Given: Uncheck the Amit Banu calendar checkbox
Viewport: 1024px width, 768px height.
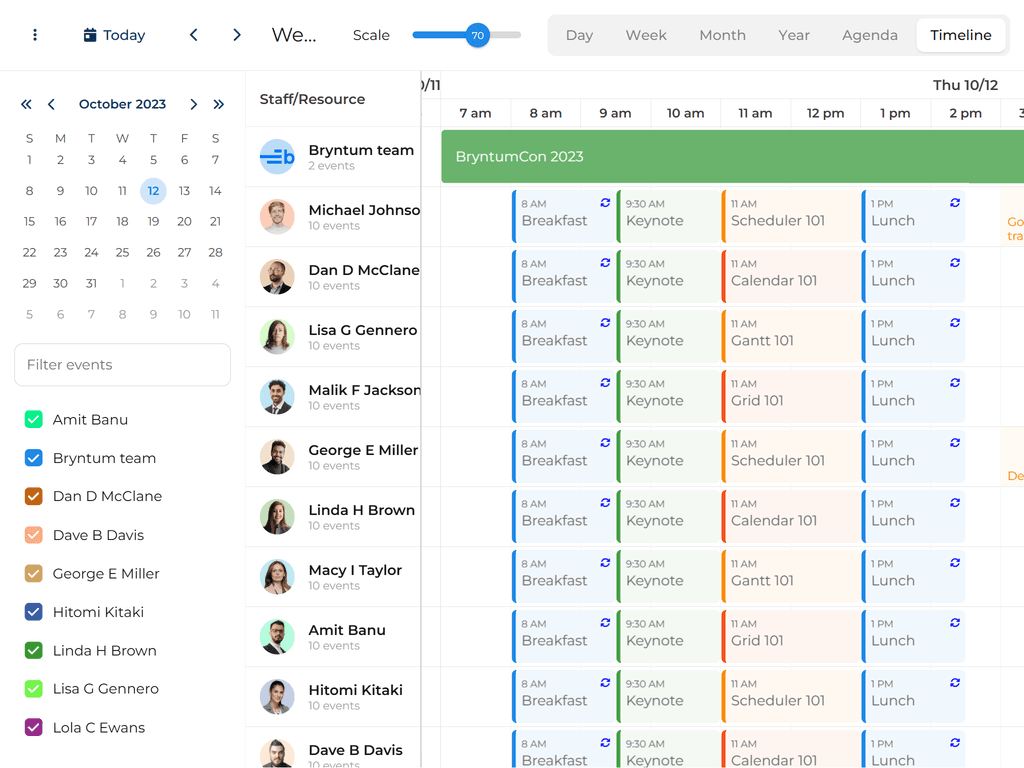Looking at the screenshot, I should 33,420.
